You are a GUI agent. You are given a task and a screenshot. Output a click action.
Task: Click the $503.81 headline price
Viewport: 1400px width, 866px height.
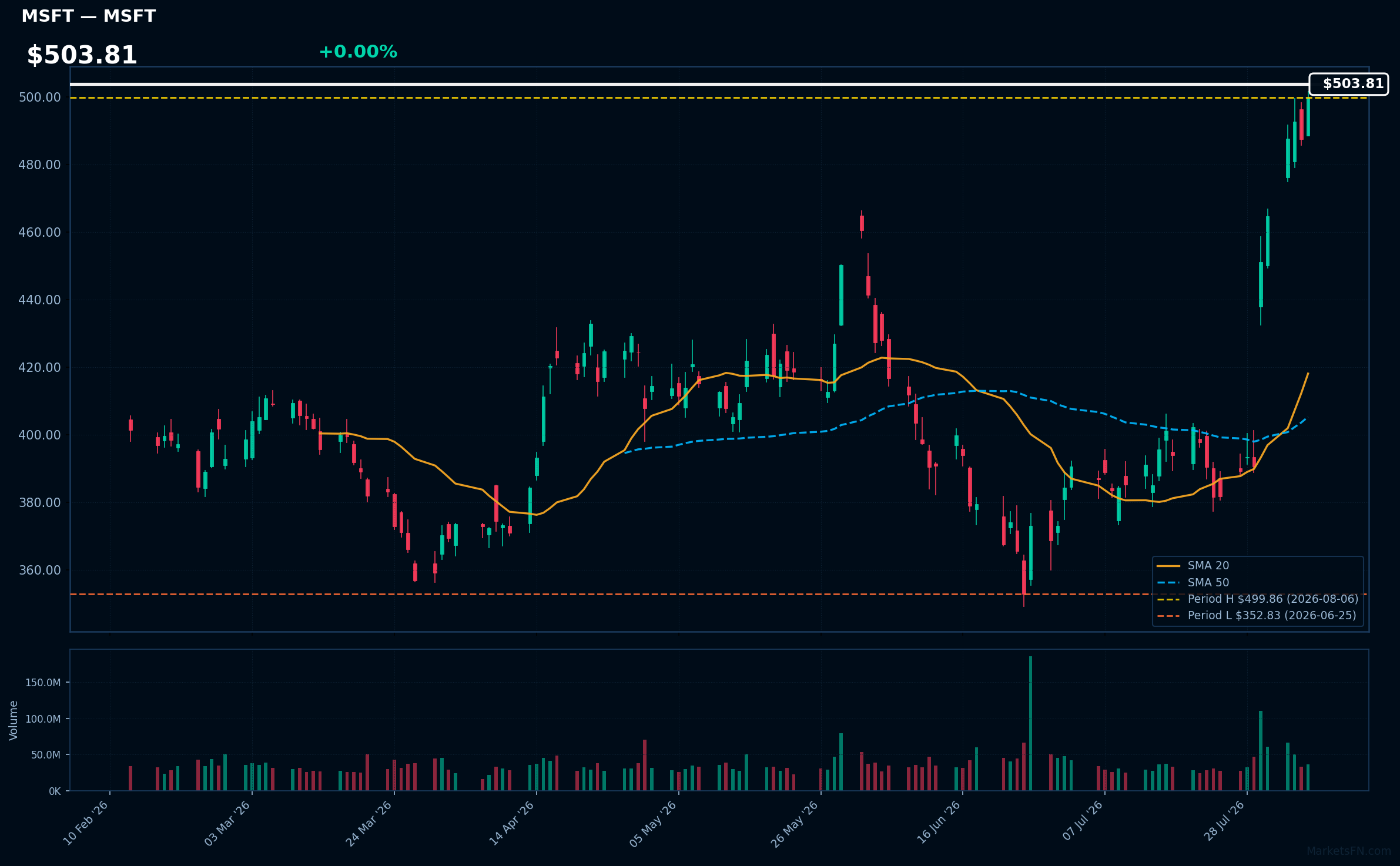(x=82, y=55)
